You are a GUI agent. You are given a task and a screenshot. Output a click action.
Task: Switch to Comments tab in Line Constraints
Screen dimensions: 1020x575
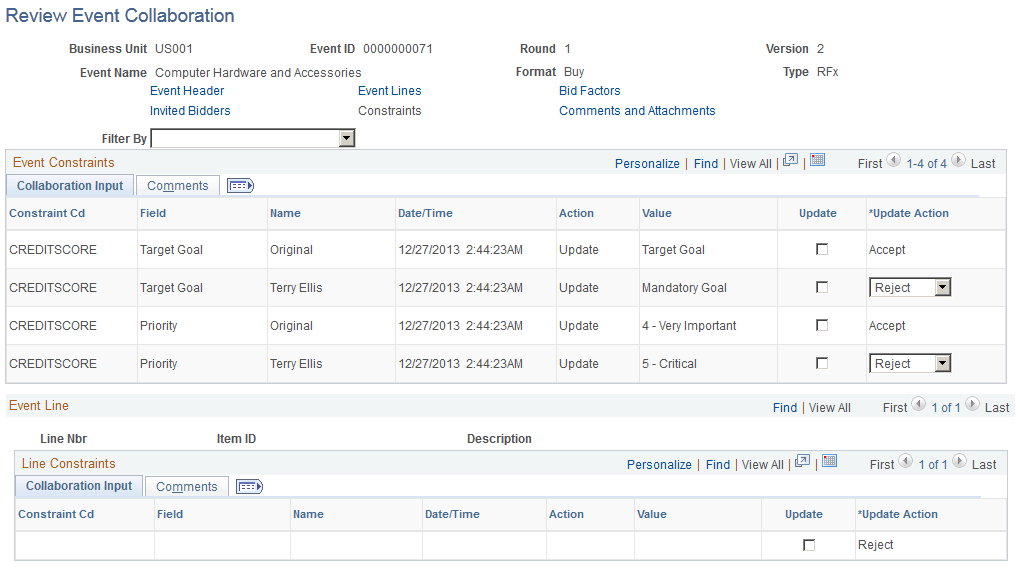point(187,487)
